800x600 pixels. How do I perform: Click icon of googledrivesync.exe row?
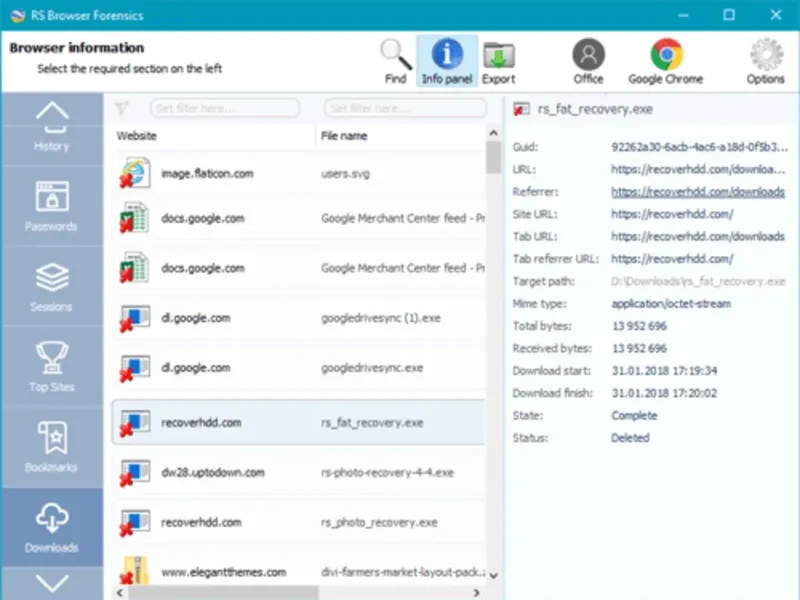point(135,368)
